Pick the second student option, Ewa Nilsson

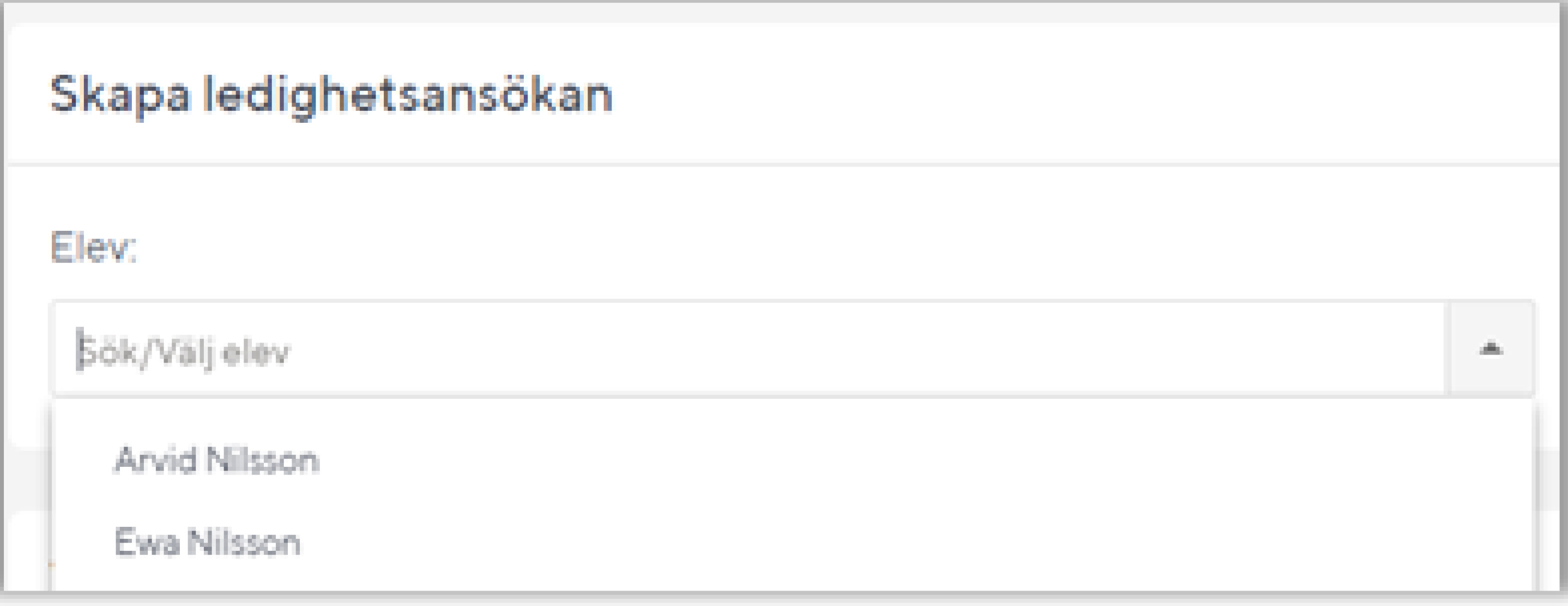(x=792, y=542)
